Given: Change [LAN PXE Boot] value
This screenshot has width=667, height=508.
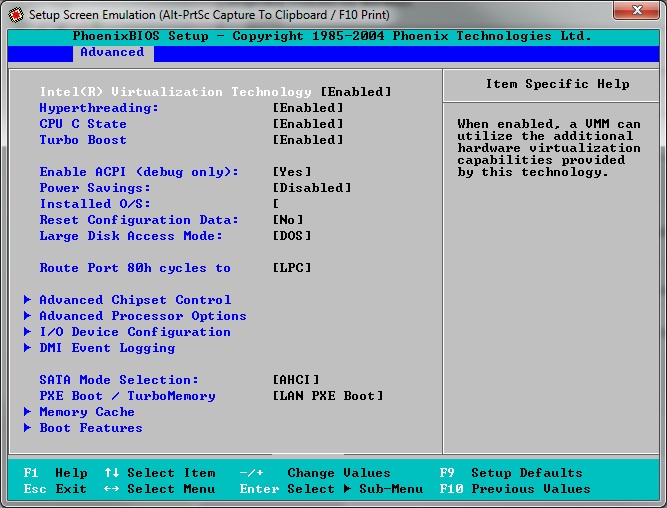Looking at the screenshot, I should click(328, 396).
